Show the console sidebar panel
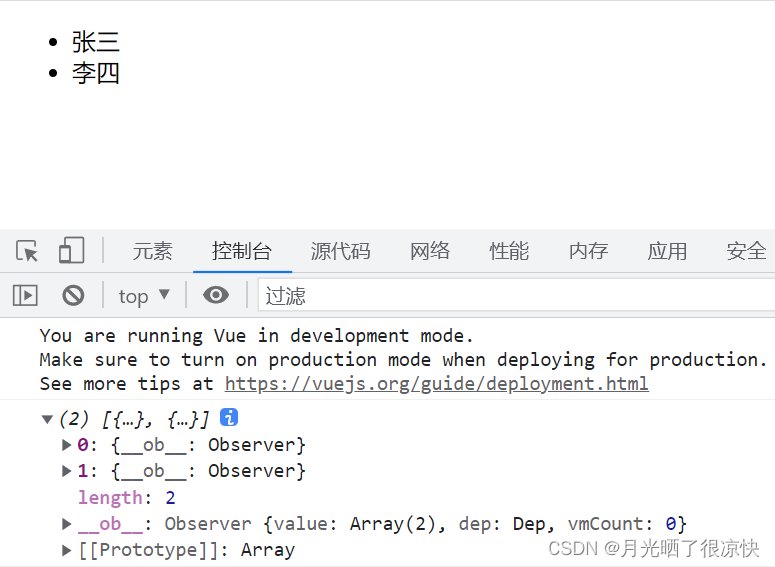 click(x=25, y=295)
